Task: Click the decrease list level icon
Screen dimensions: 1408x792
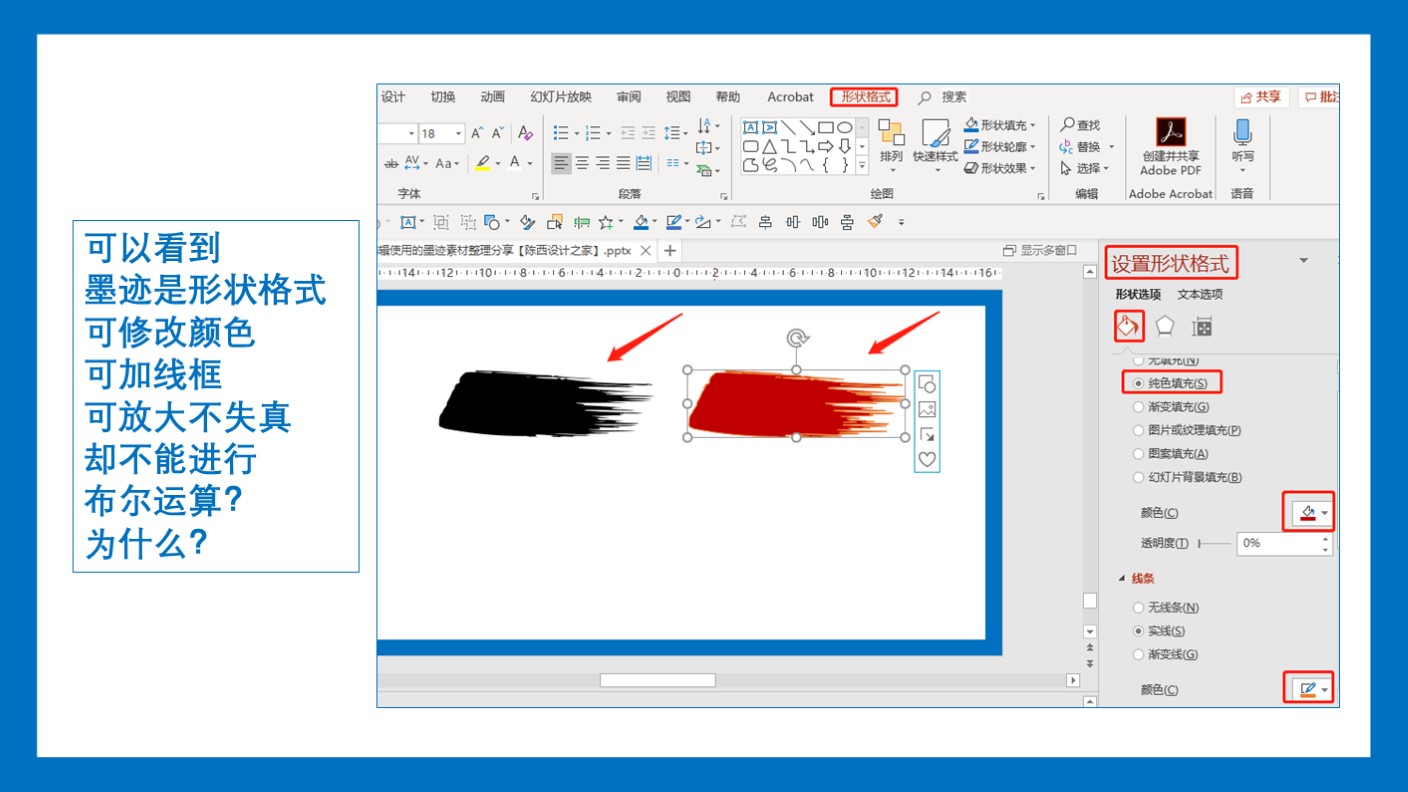Action: tap(628, 133)
